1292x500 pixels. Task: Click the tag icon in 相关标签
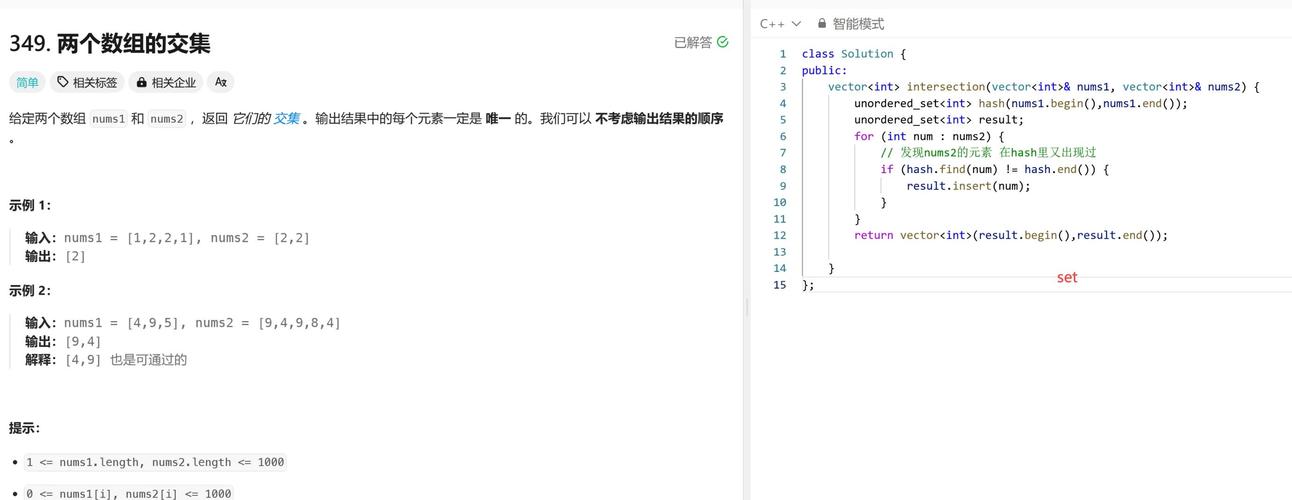click(x=63, y=82)
